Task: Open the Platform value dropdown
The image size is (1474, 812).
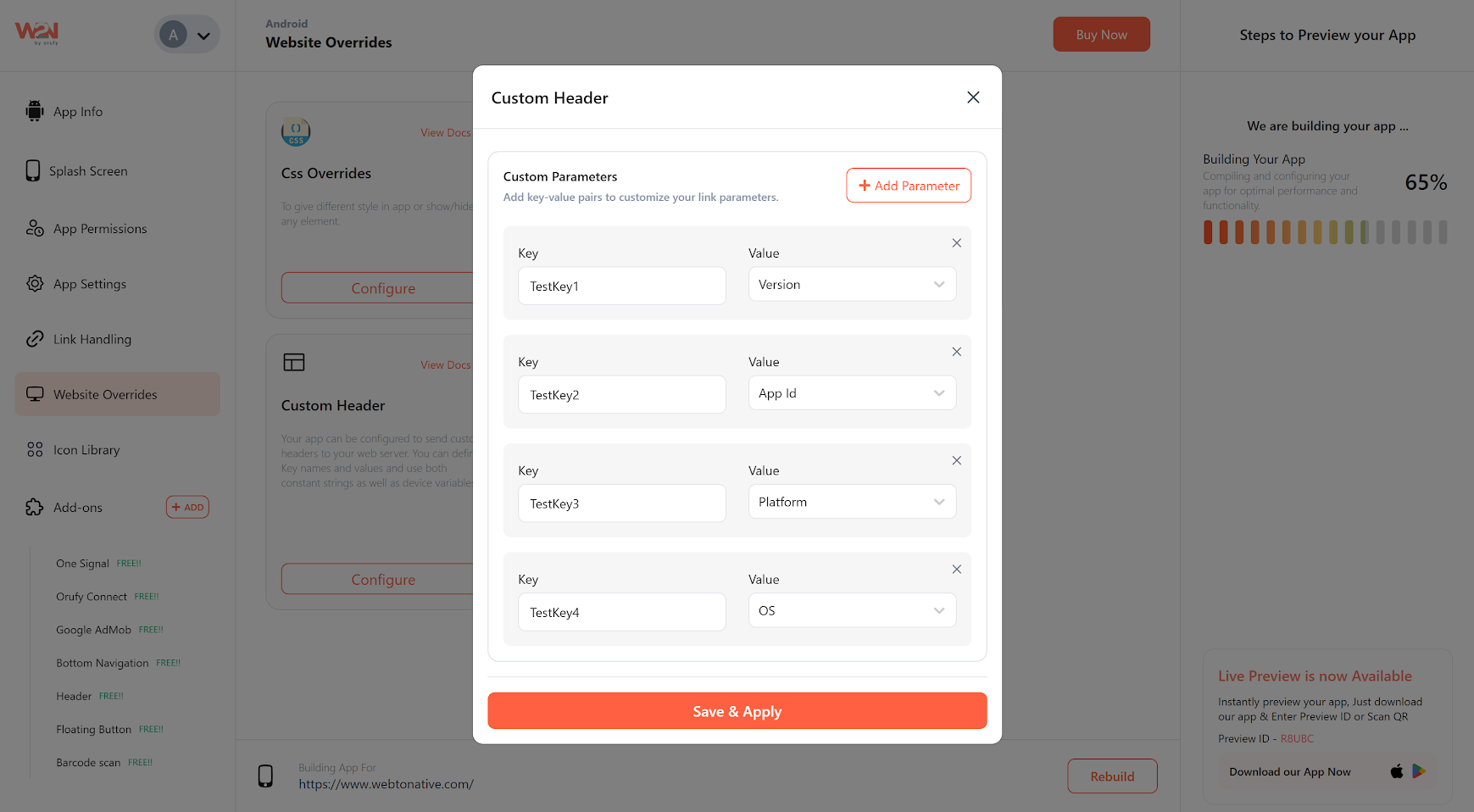Action: coord(852,502)
